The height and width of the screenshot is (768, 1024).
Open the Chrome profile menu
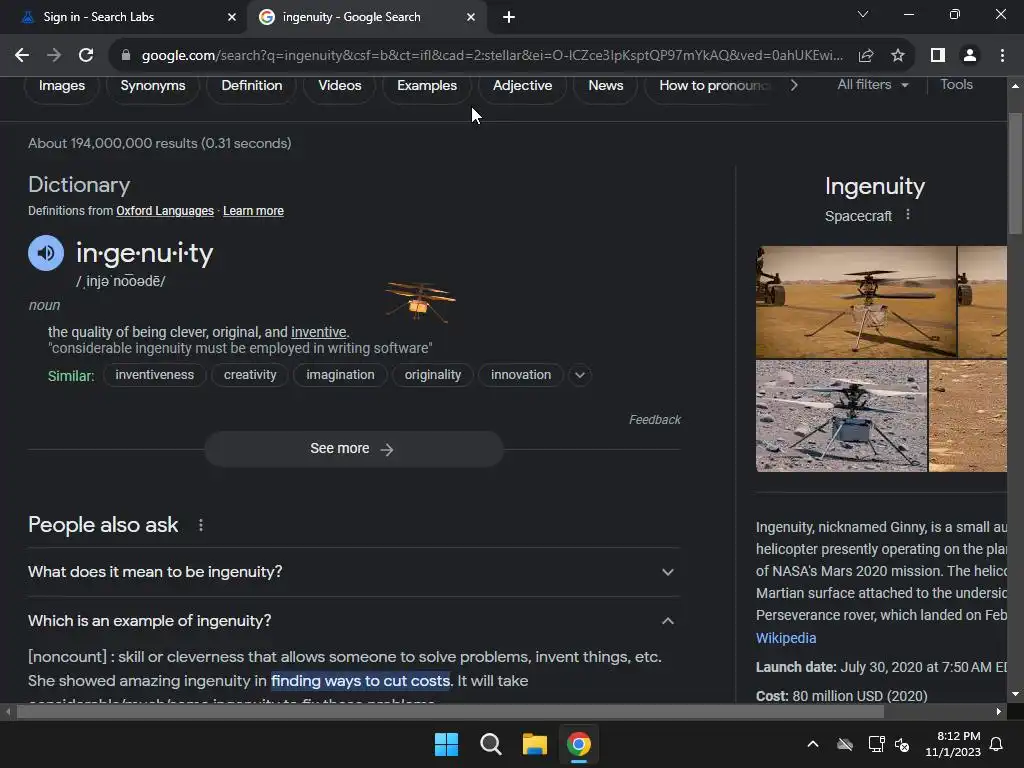point(970,56)
